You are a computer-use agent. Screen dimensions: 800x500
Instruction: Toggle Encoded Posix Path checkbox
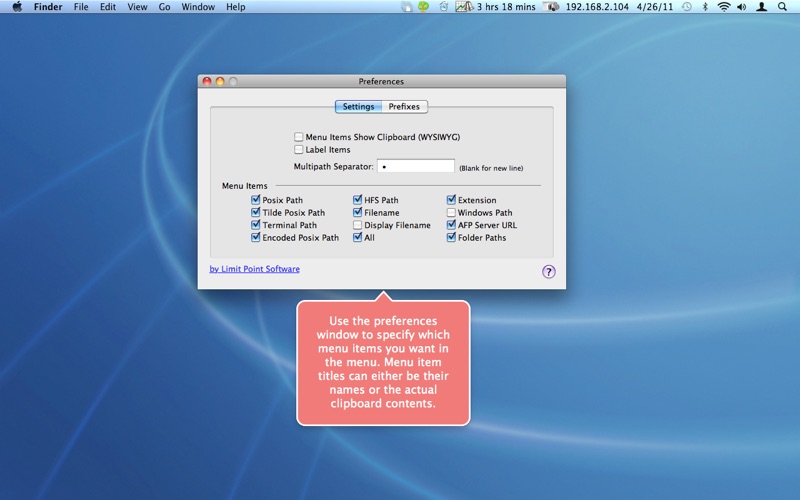tap(256, 237)
